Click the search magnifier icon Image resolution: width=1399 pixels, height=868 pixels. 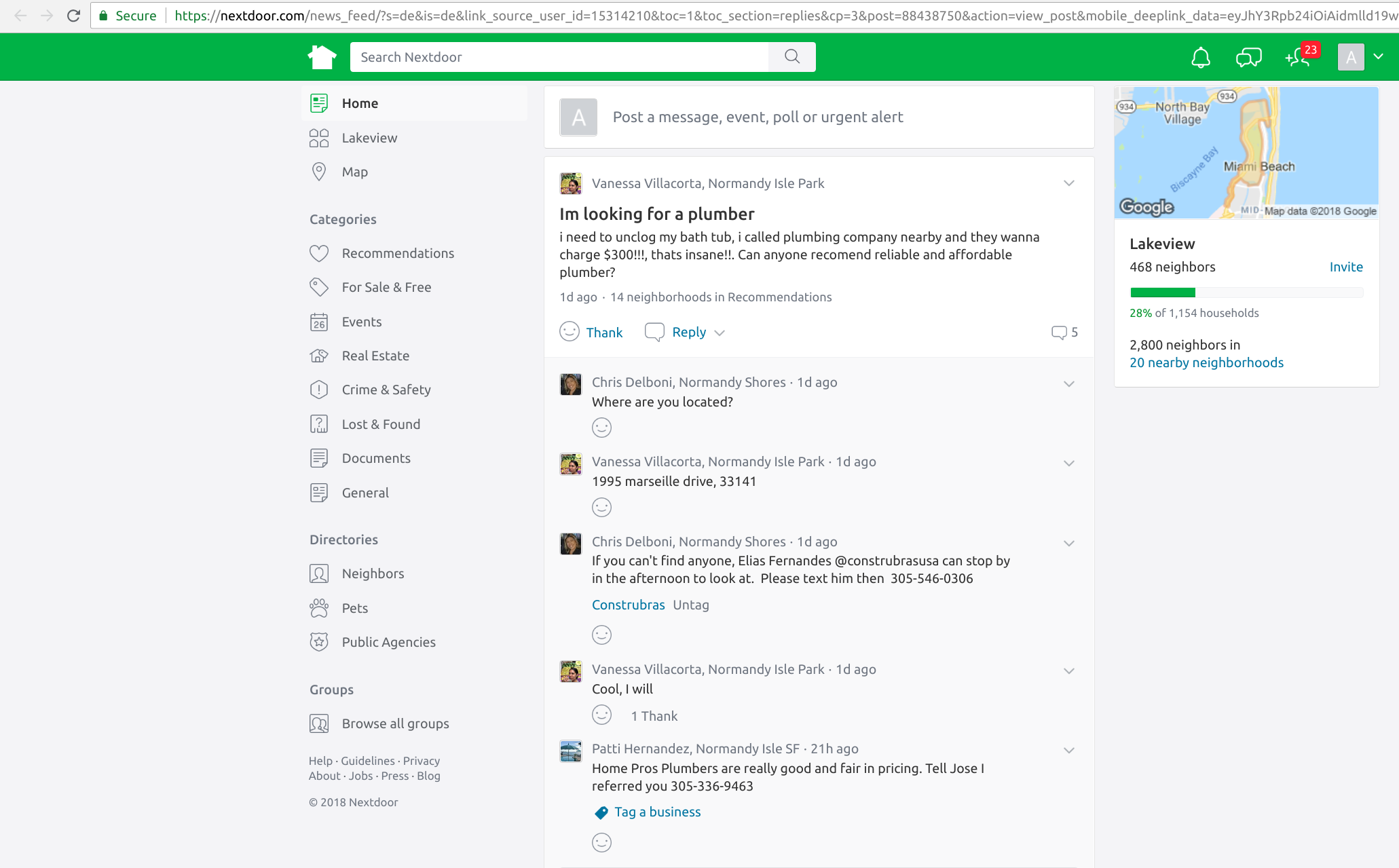(x=791, y=57)
